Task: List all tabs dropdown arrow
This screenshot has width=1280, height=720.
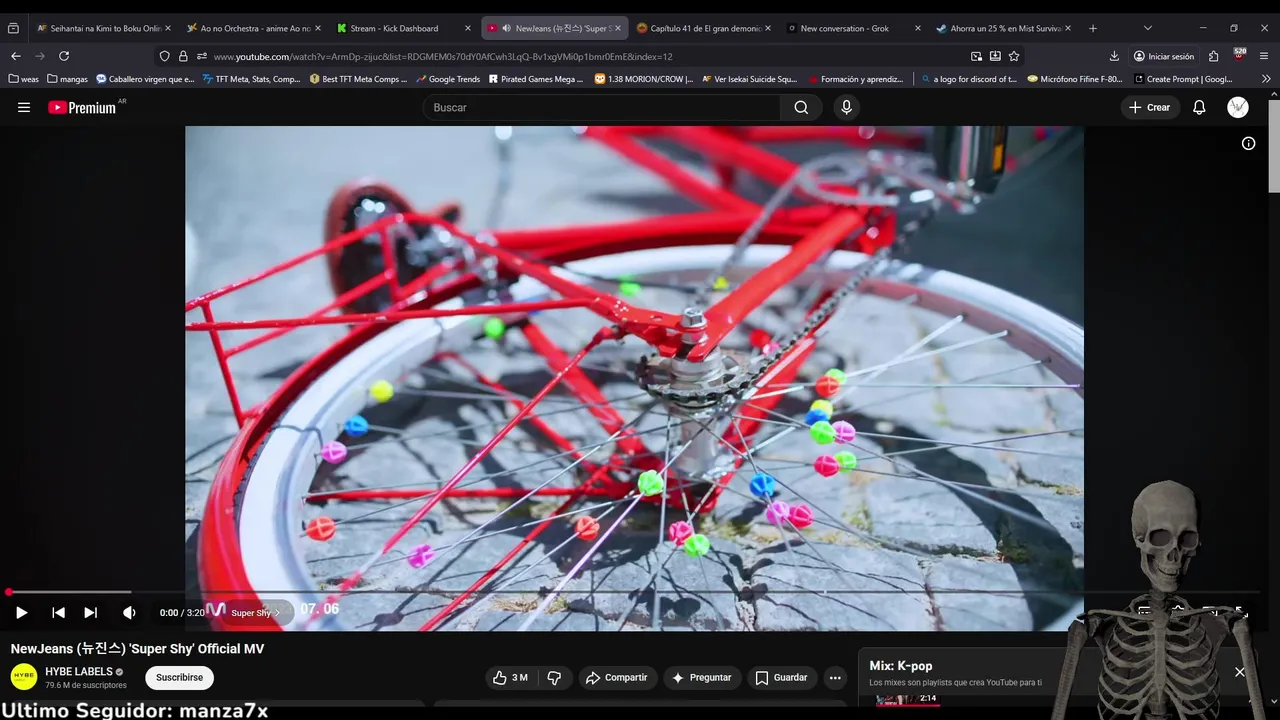Action: pyautogui.click(x=1147, y=28)
